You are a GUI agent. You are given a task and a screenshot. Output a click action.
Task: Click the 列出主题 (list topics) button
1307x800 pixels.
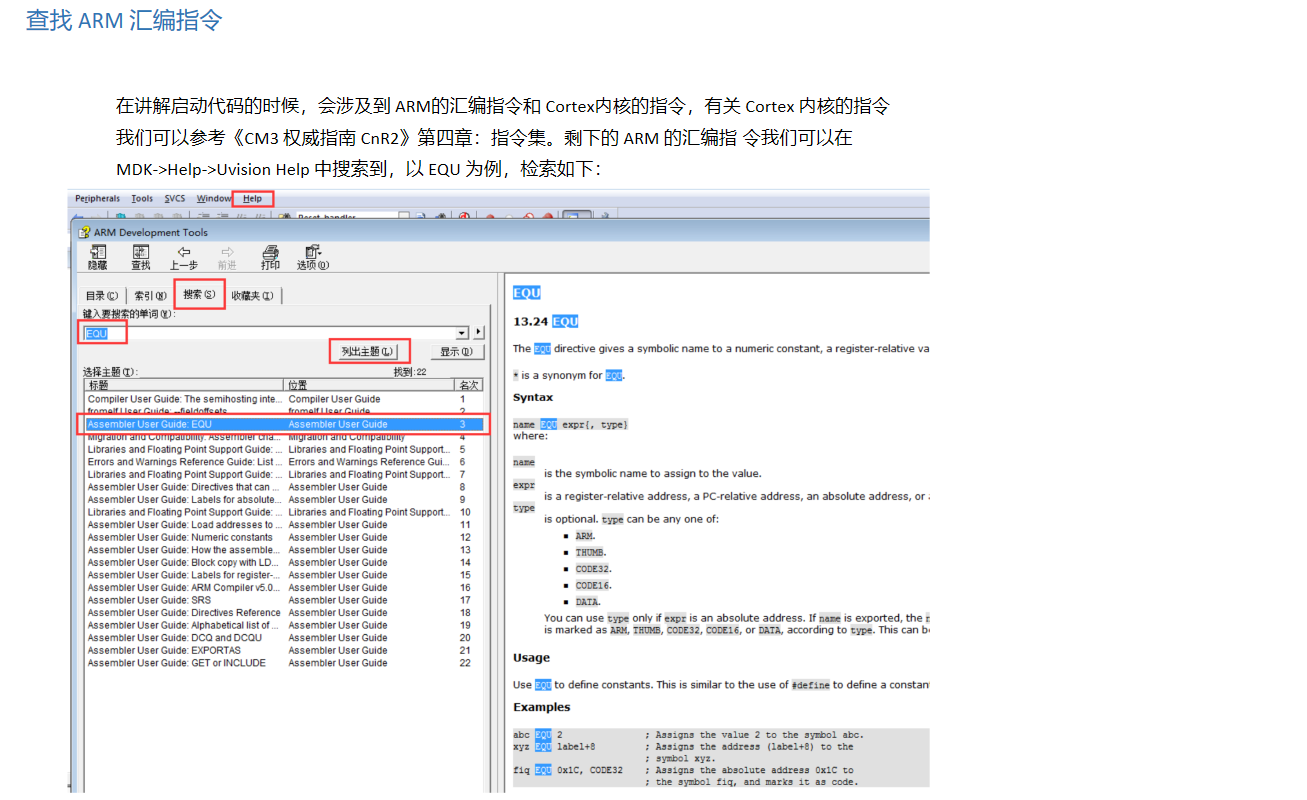tap(367, 352)
